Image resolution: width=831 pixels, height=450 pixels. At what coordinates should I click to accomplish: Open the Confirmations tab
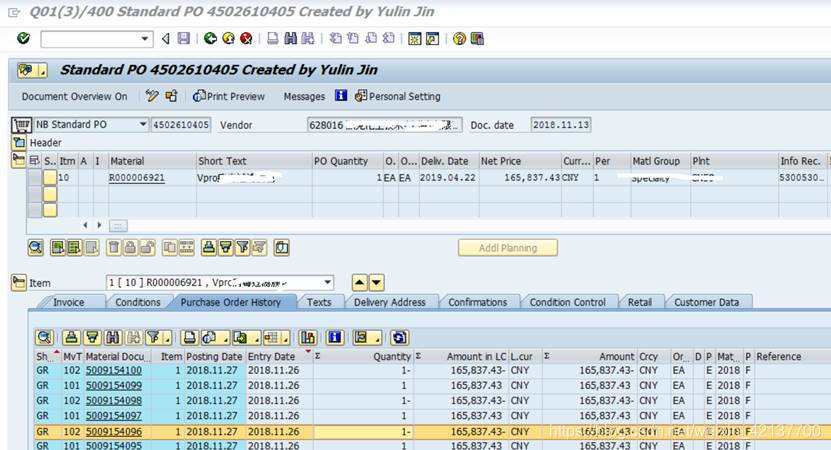478,302
